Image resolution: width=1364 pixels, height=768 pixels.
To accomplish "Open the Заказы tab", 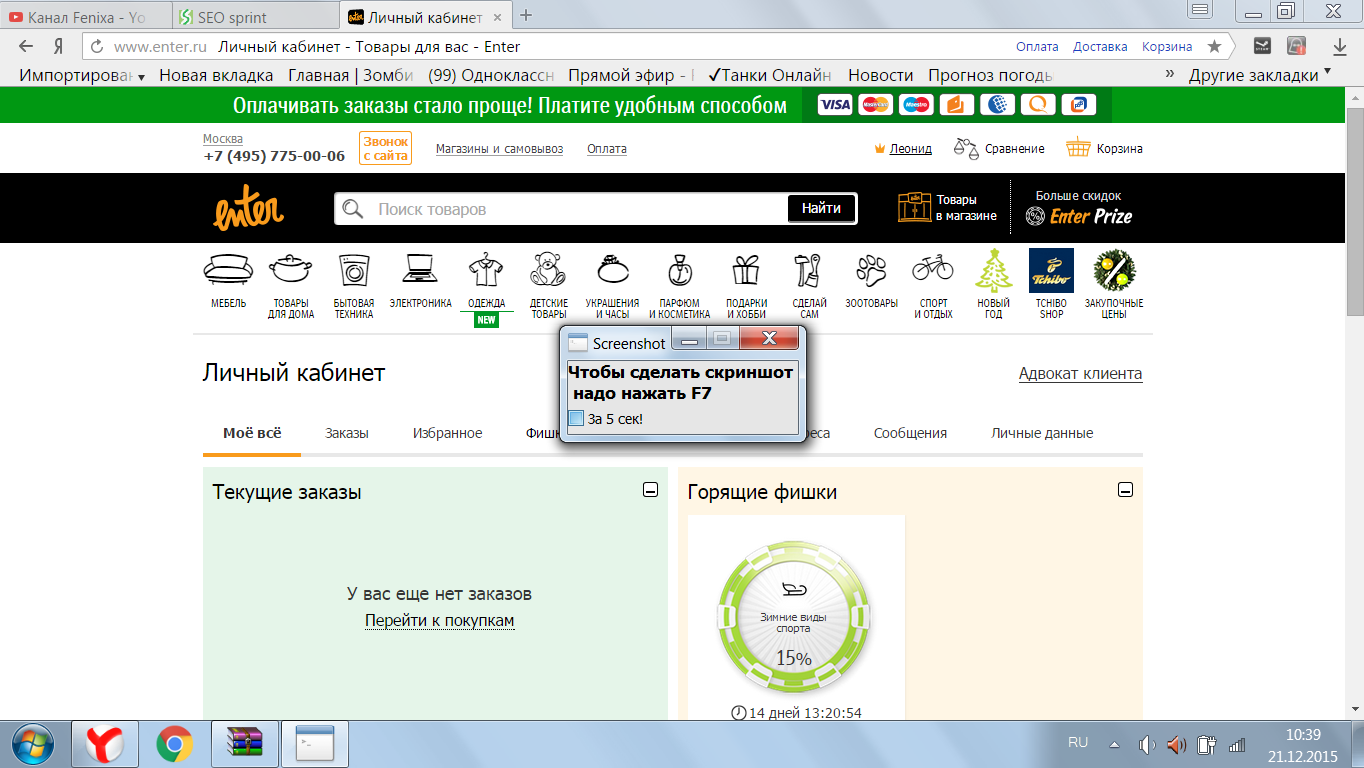I will pos(347,433).
